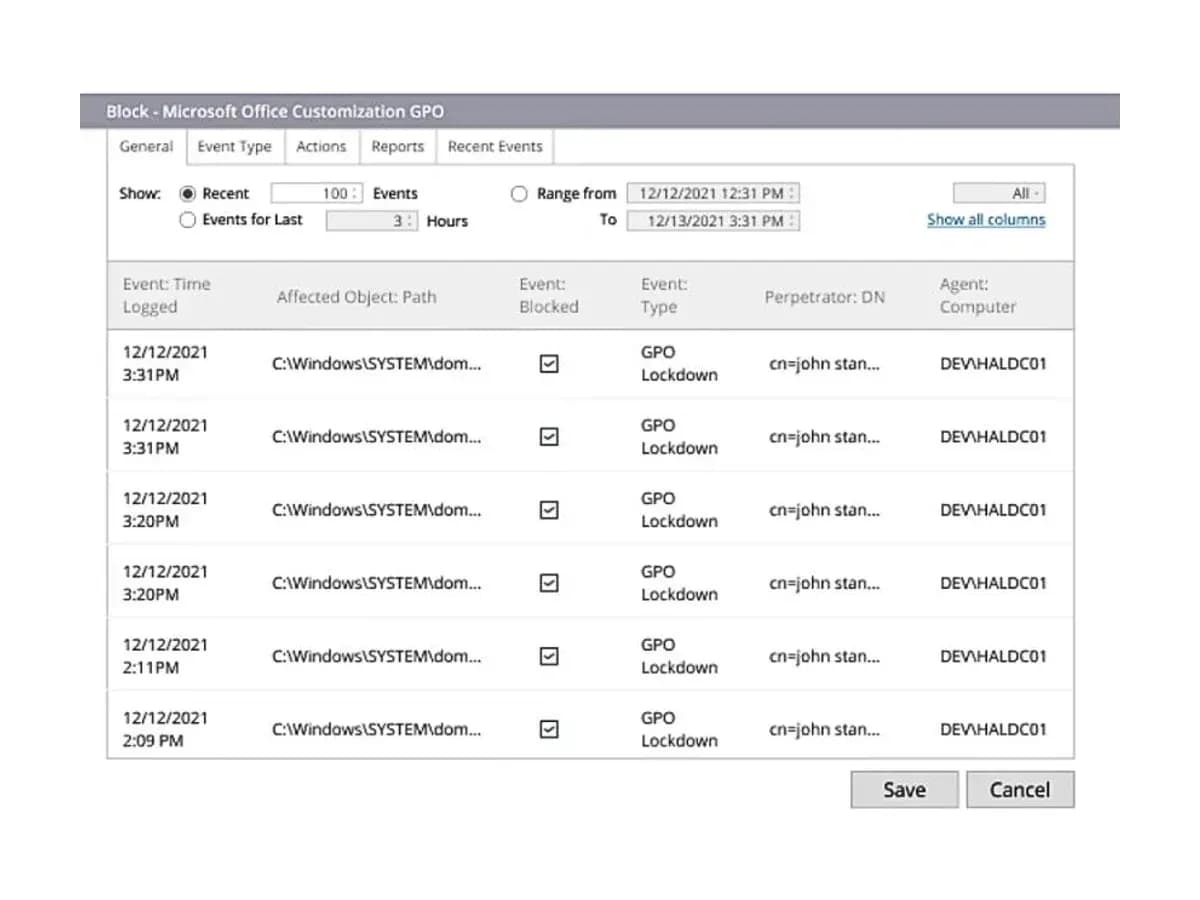Switch to the General tab
This screenshot has width=1200, height=900.
tap(146, 146)
